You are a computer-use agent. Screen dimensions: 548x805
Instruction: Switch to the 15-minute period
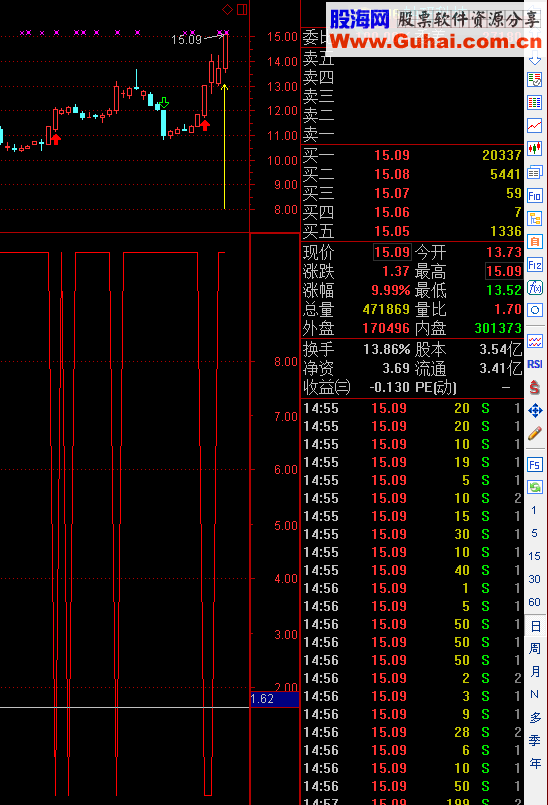tap(535, 556)
